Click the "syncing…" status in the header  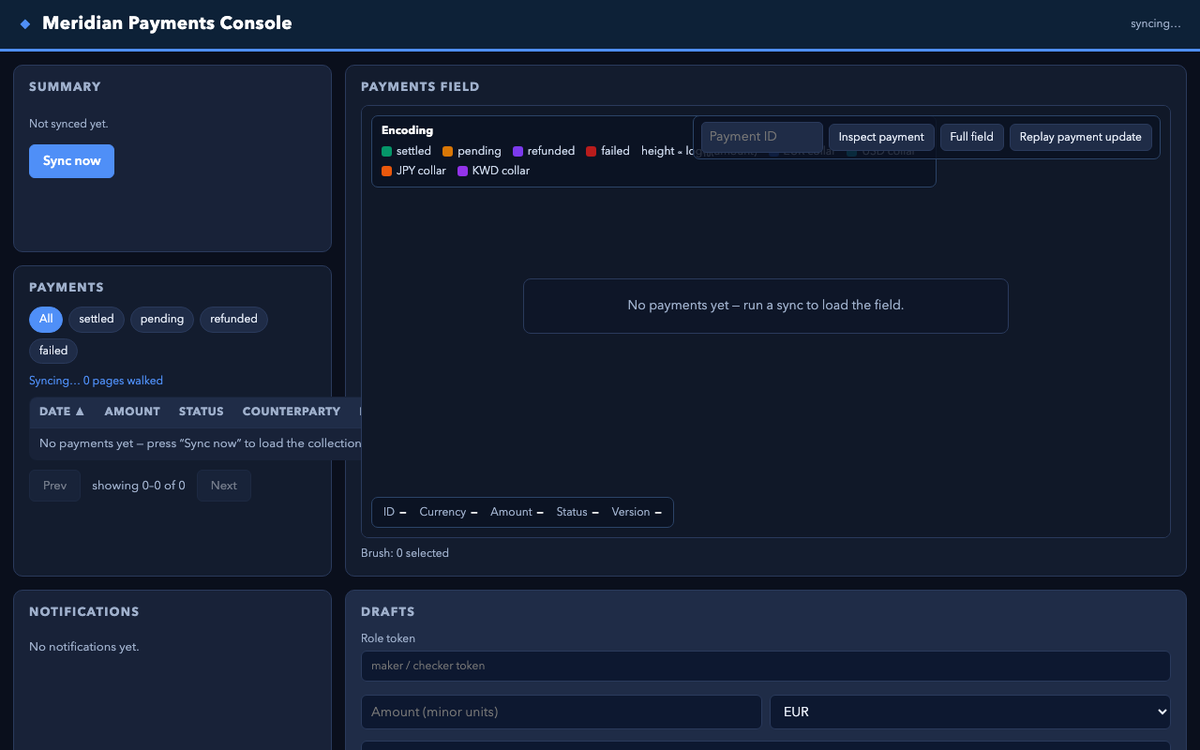point(1156,24)
